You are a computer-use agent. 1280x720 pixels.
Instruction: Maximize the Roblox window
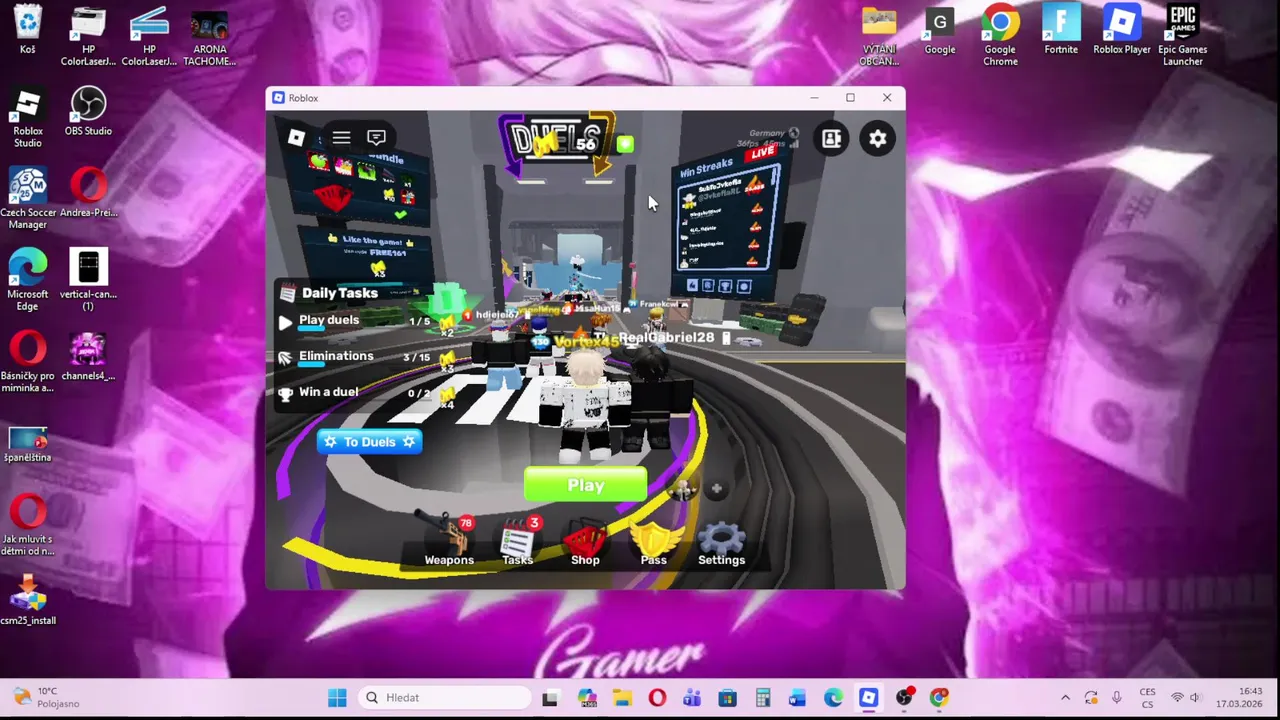[x=850, y=98]
